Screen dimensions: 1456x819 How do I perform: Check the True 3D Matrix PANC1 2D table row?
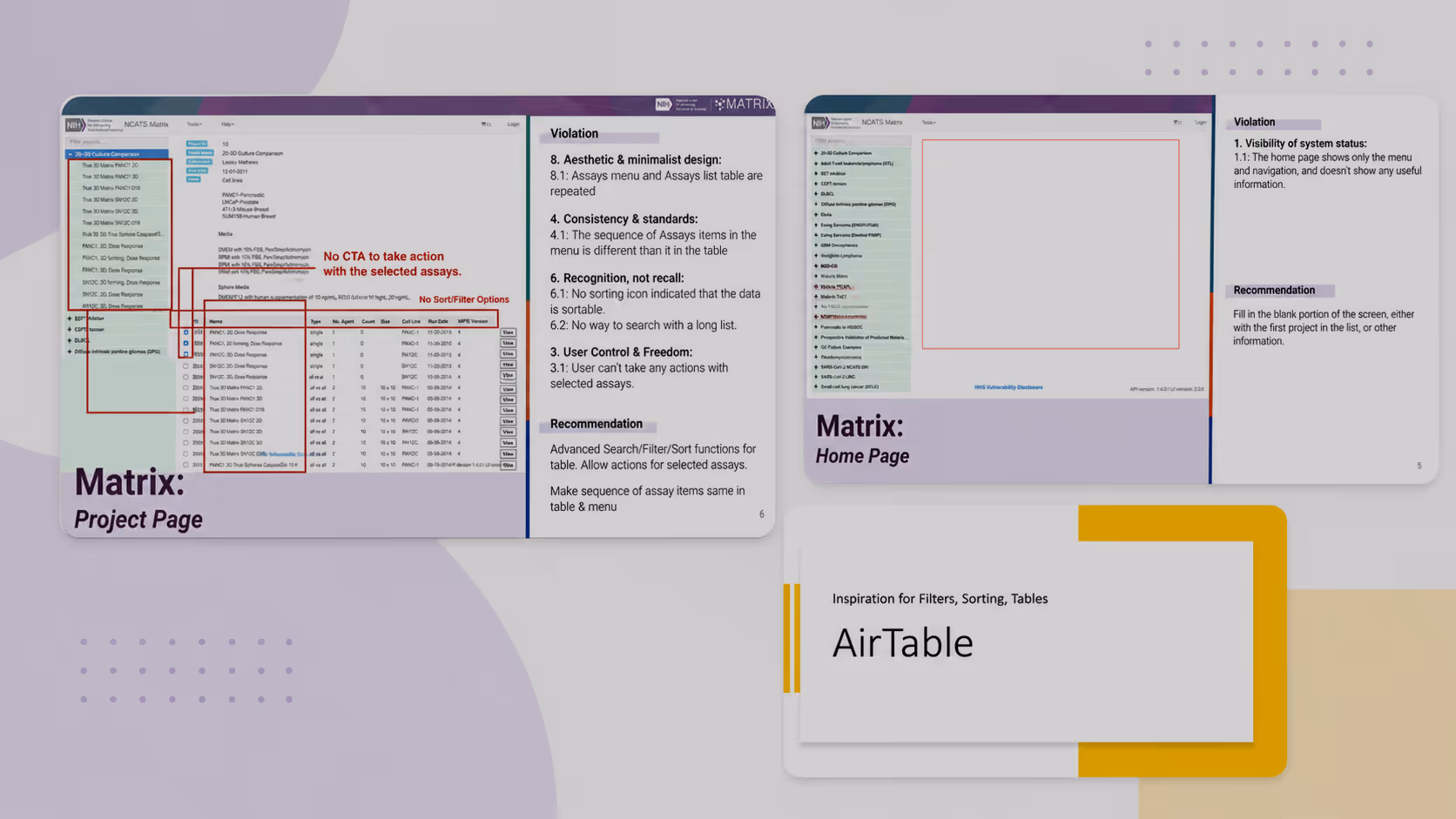tap(185, 388)
